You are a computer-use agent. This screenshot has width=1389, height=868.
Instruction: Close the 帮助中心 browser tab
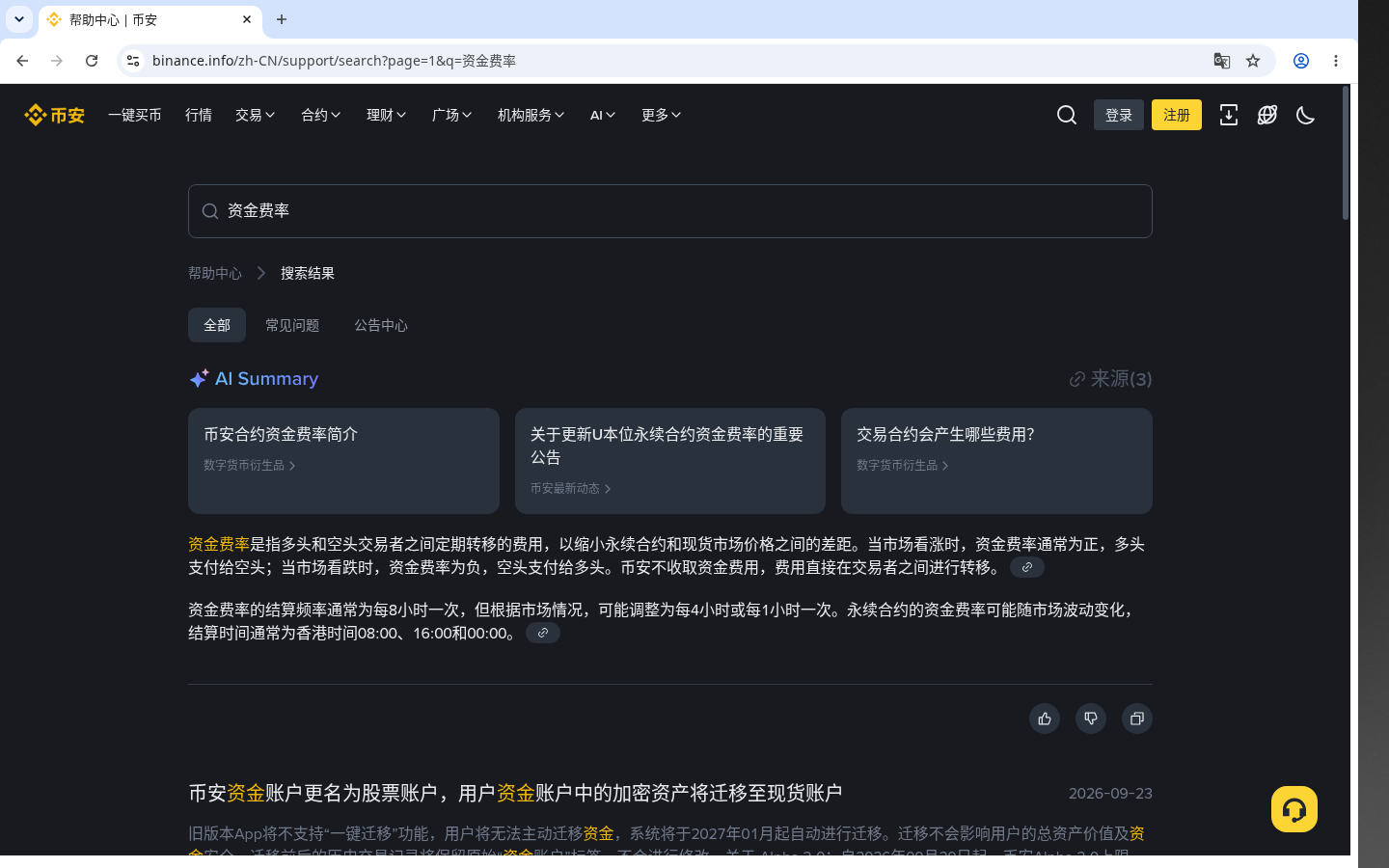click(247, 19)
